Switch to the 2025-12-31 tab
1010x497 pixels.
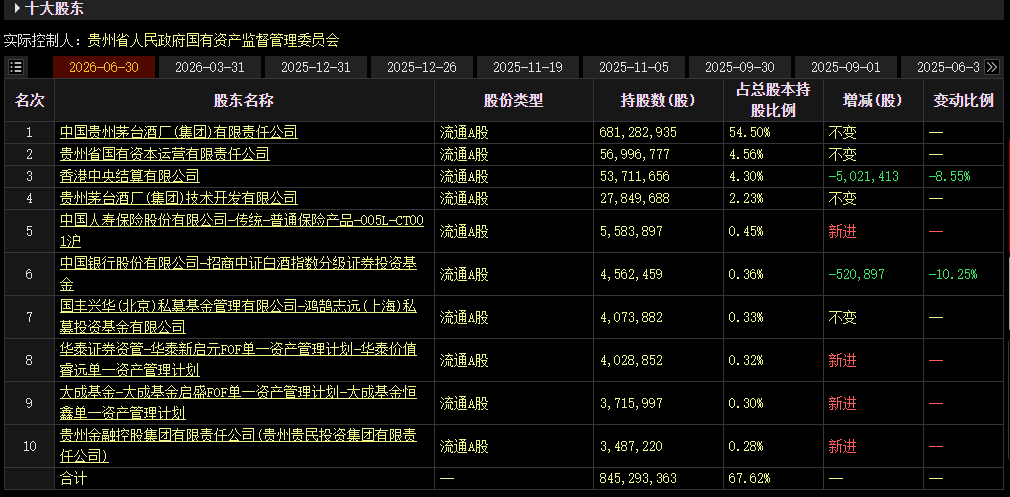pos(316,67)
